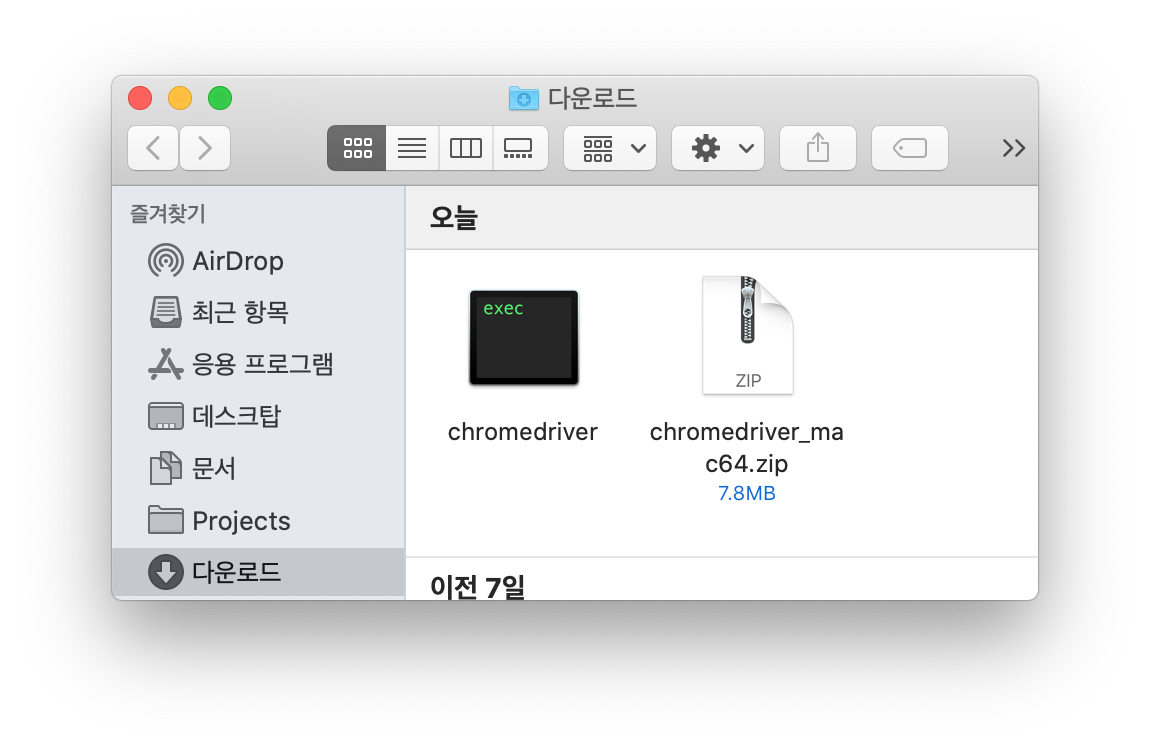Go back with the left arrow button

153,148
